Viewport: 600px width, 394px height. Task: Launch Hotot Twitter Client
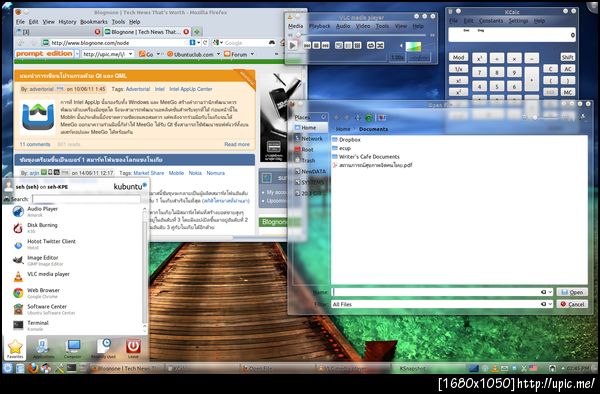tap(77, 244)
